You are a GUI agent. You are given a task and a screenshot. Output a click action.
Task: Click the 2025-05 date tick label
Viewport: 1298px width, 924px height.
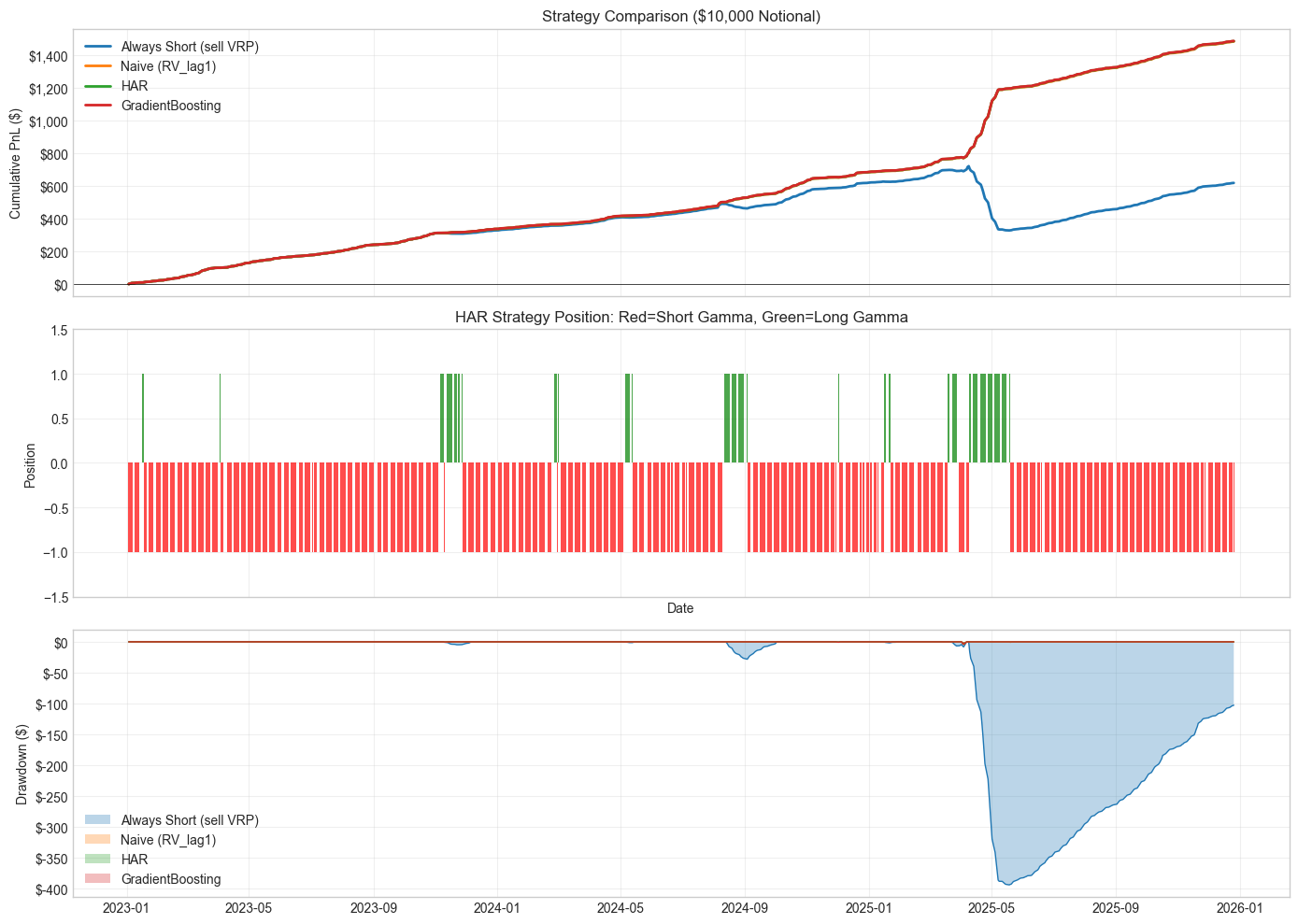tap(991, 907)
